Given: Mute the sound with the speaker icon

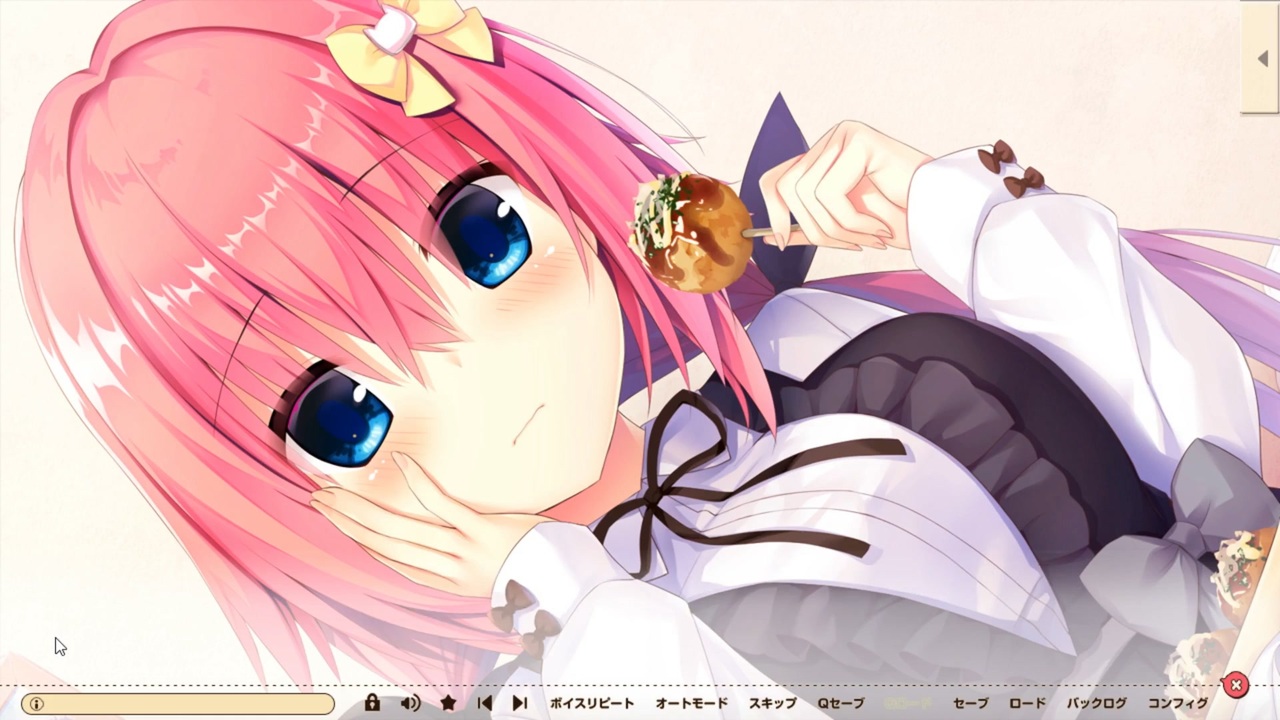Looking at the screenshot, I should 410,703.
